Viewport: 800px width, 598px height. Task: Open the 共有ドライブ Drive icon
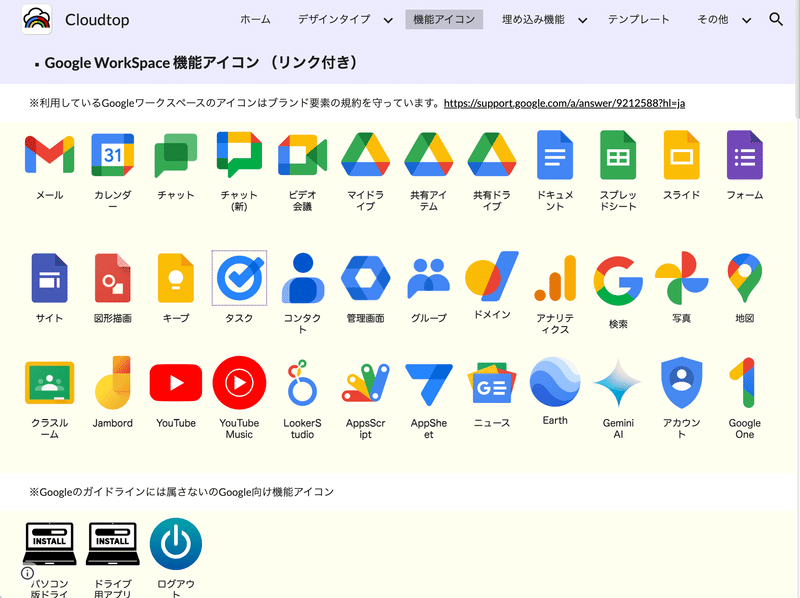tap(492, 155)
